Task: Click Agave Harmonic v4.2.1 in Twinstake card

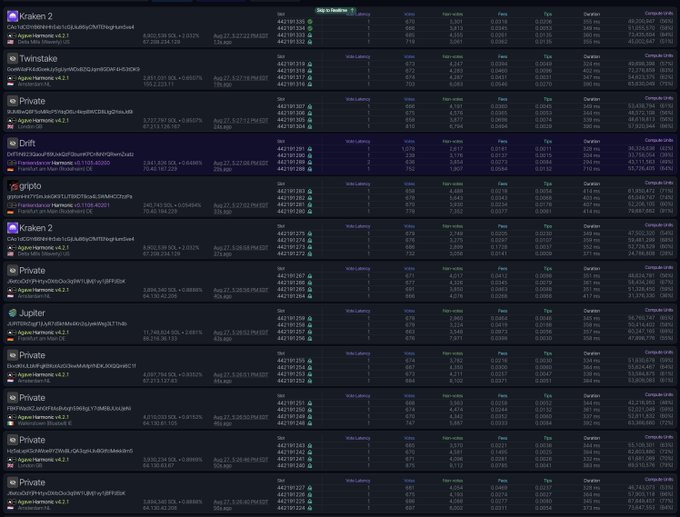Action: (x=43, y=78)
